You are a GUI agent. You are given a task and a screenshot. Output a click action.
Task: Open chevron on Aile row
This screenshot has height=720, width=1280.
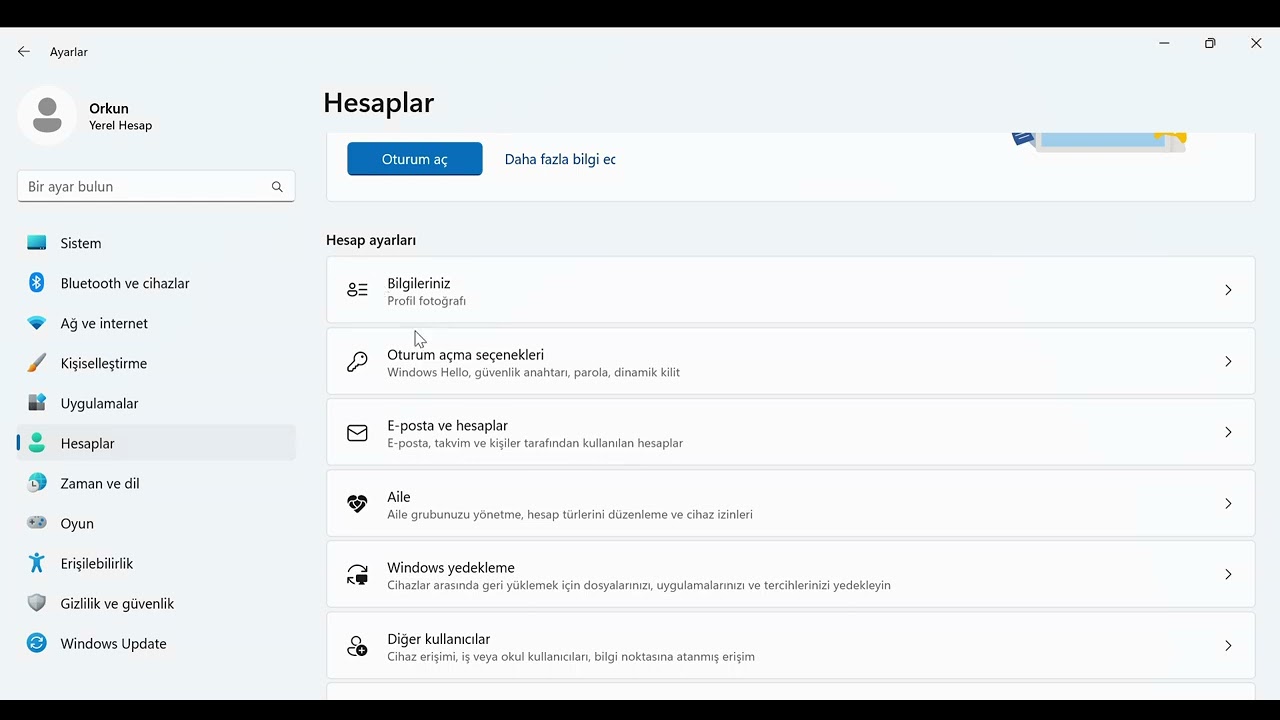click(x=1228, y=504)
